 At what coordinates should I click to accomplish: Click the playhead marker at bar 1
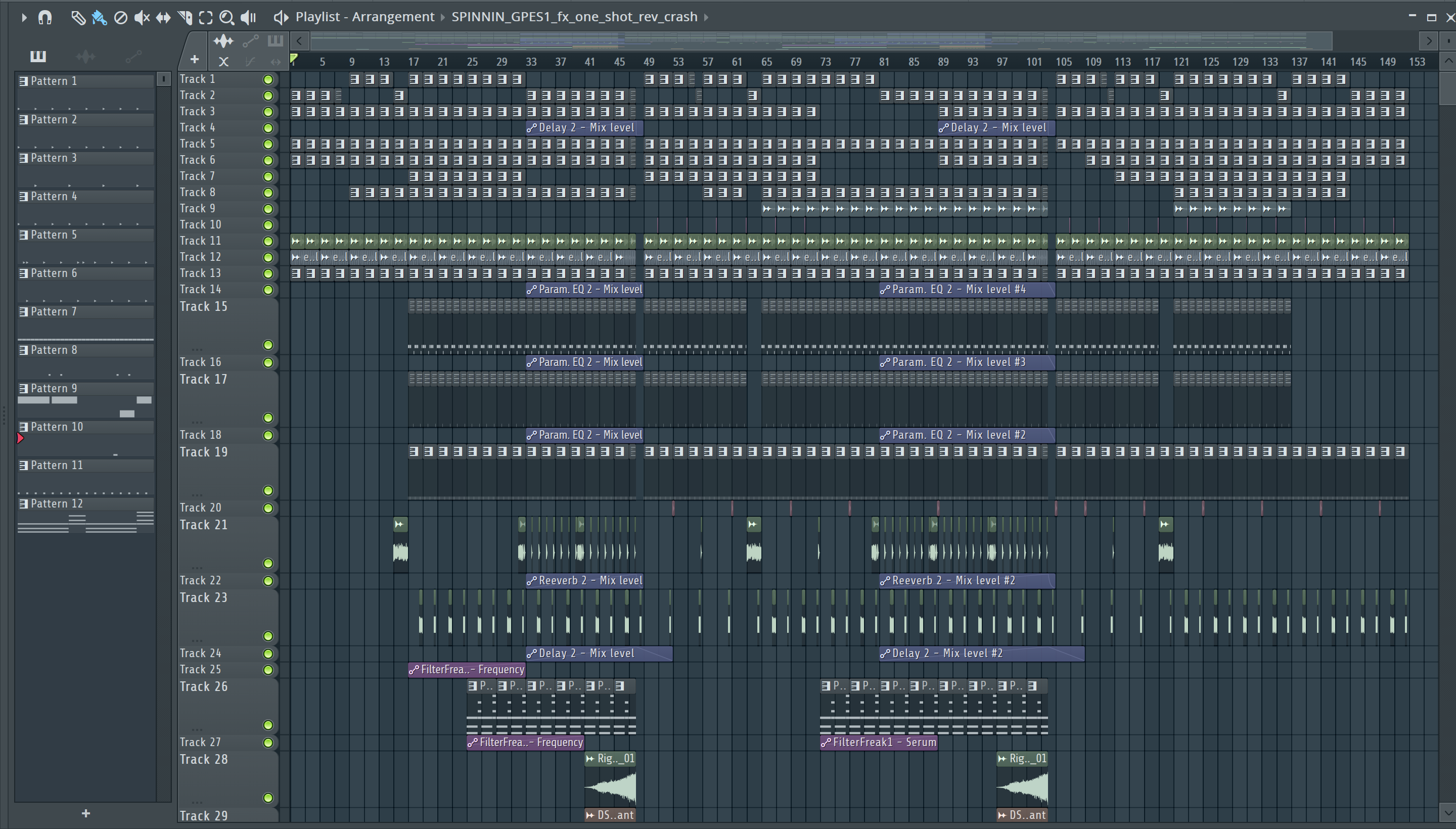click(294, 58)
